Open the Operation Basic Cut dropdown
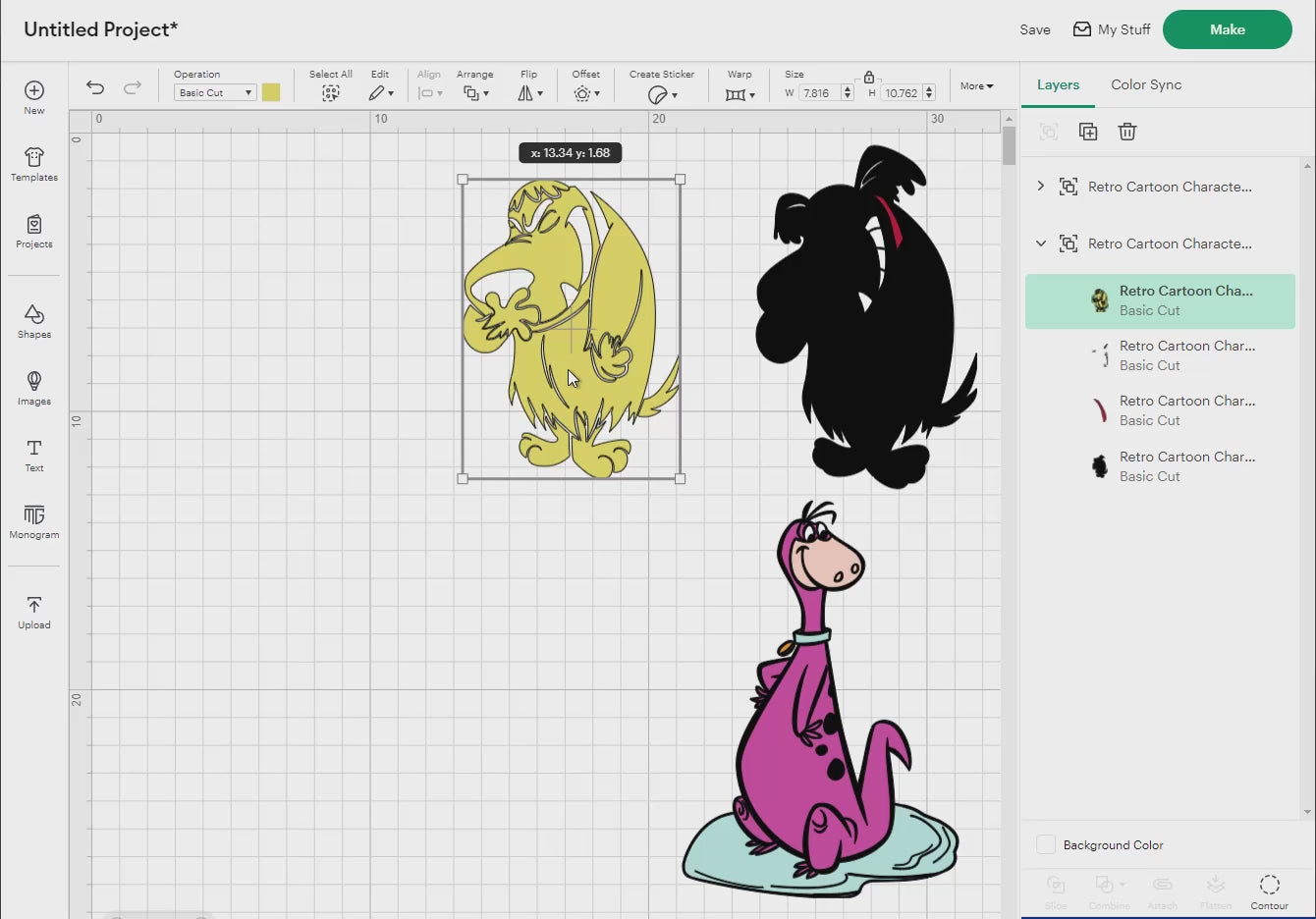 coord(215,92)
